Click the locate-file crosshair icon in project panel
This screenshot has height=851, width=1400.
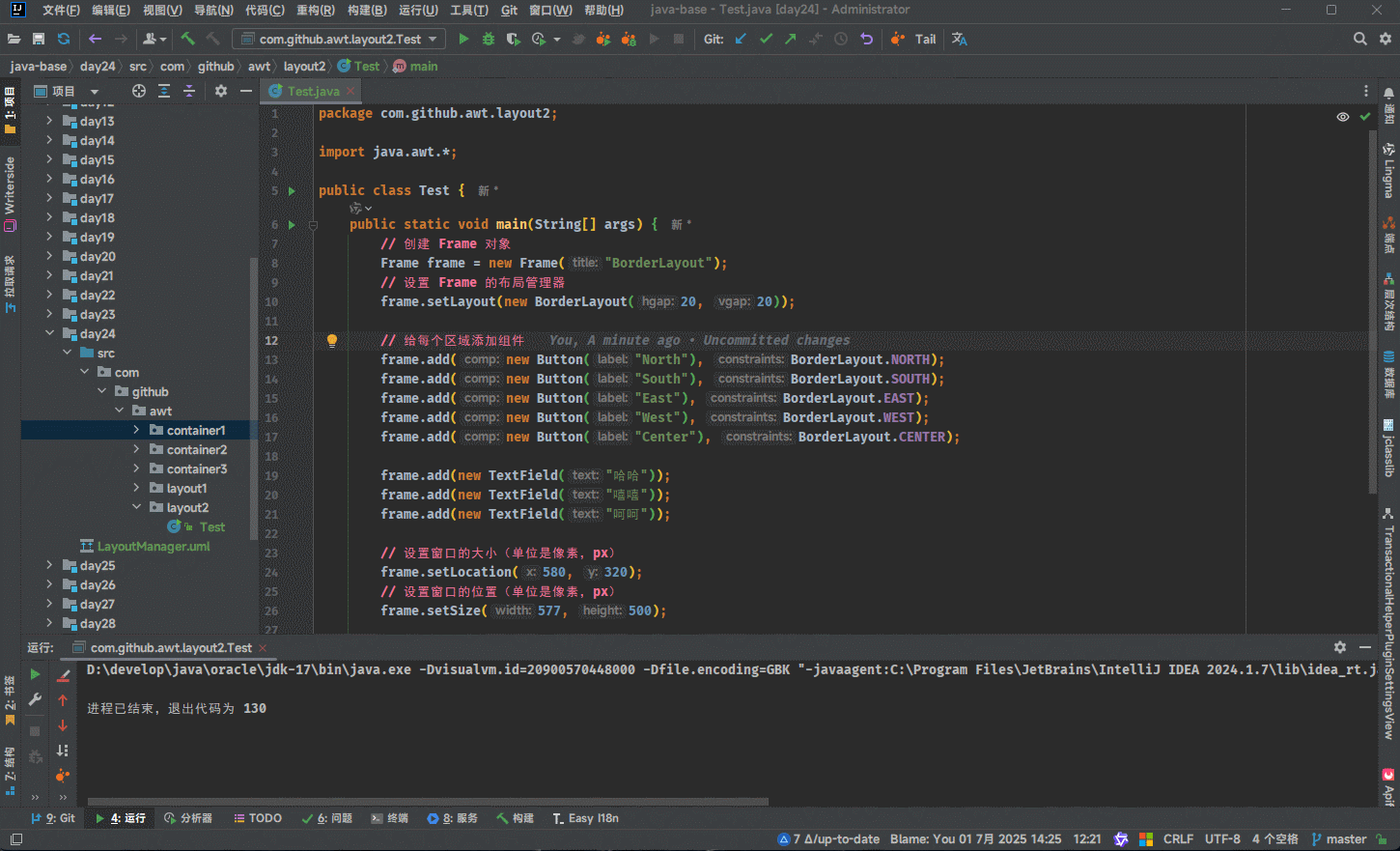tap(139, 91)
